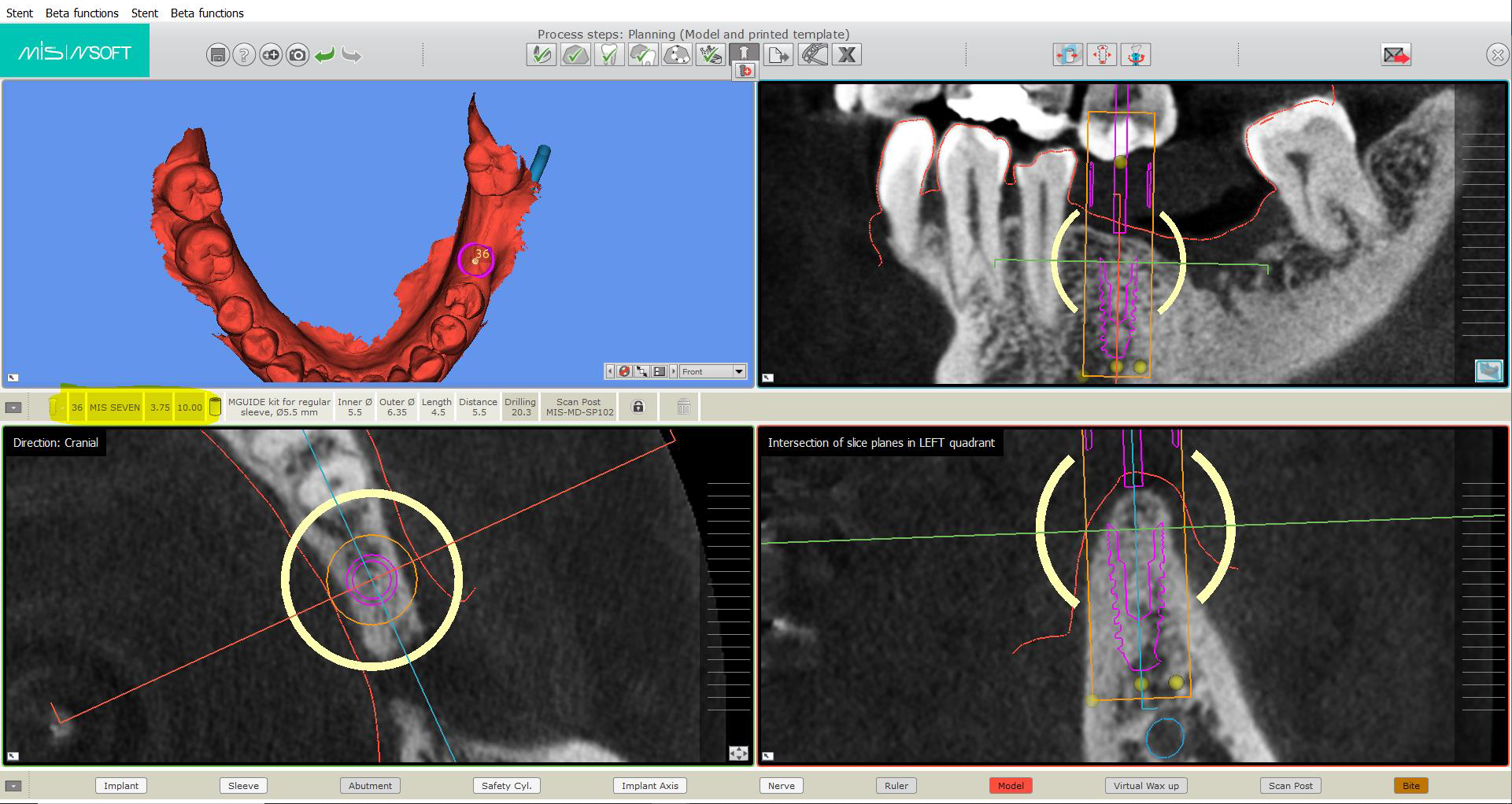Select tooth 36 marker on 3D model

[476, 259]
